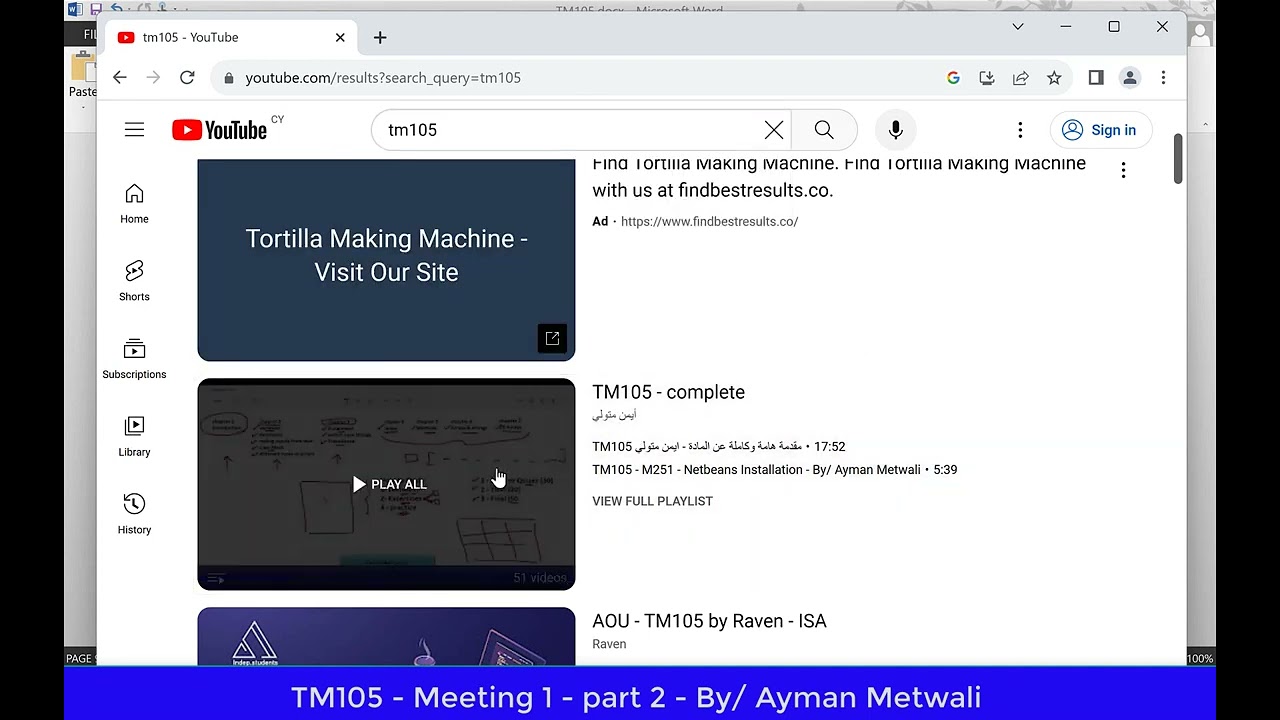Open the tab search dropdown chevron
1280x720 pixels.
[1018, 27]
